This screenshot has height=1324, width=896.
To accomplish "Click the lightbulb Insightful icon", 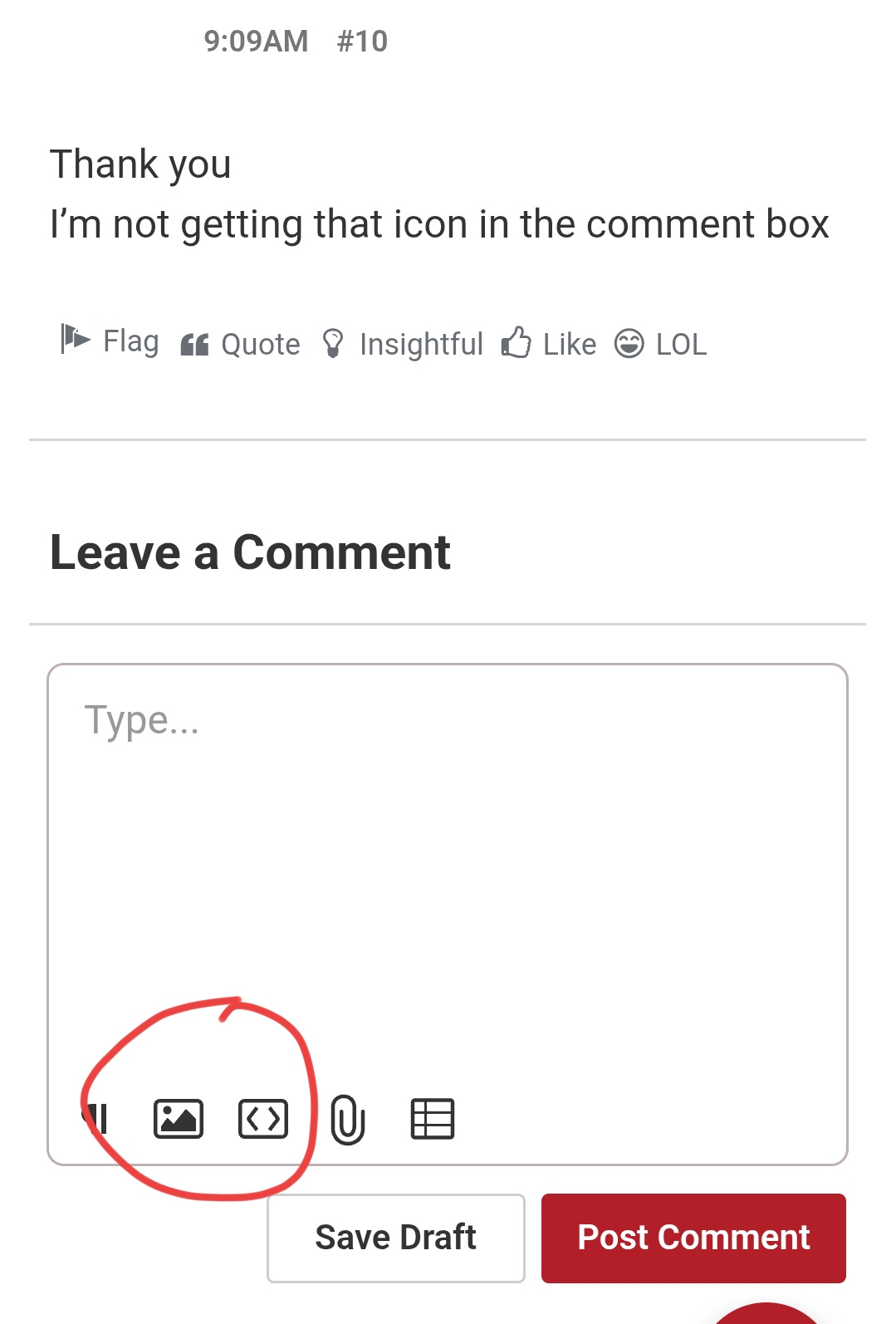I will click(332, 343).
